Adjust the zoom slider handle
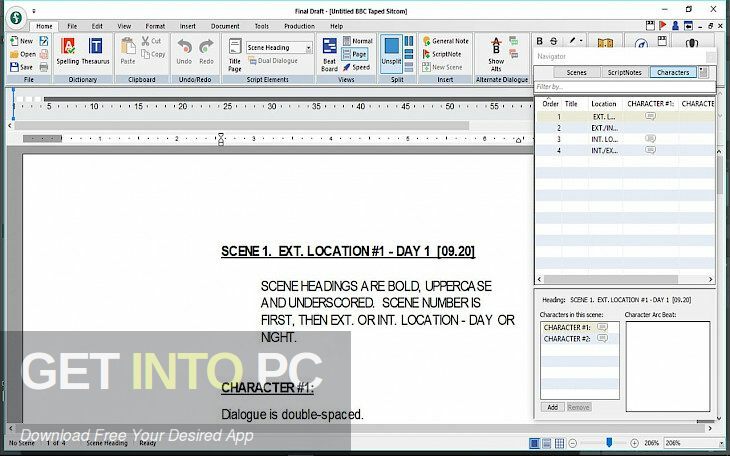The image size is (730, 456). (x=608, y=442)
